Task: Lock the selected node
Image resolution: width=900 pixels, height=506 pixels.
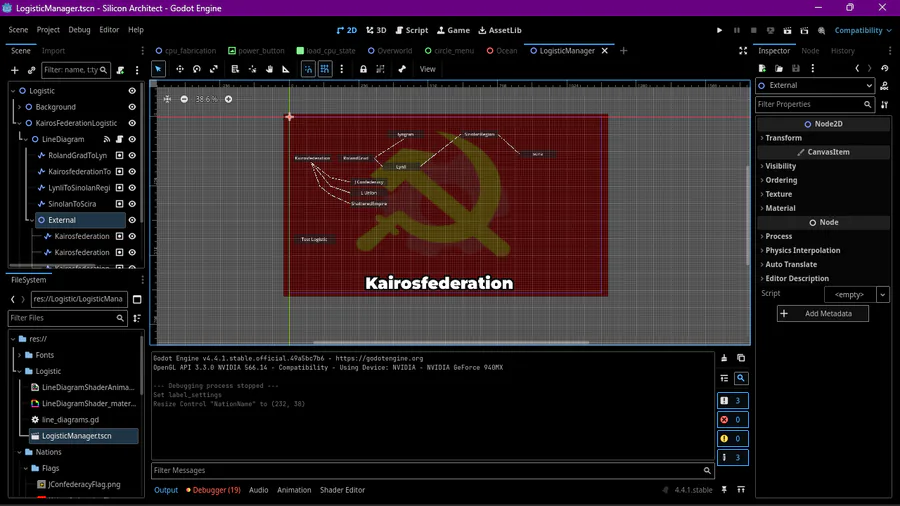Action: coord(363,69)
